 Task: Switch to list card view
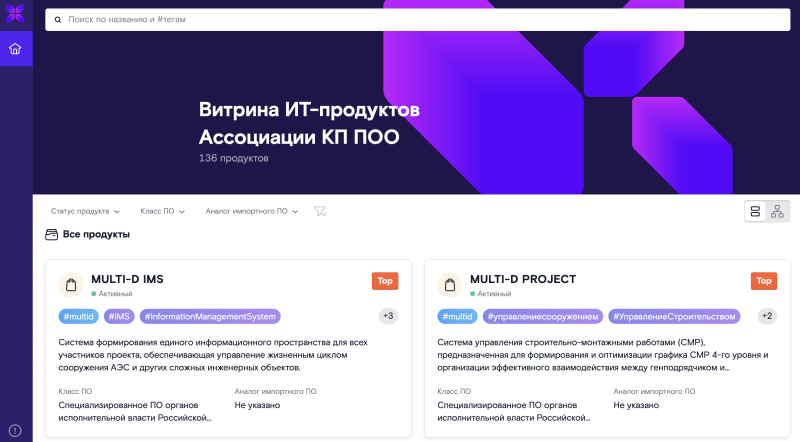(756, 211)
